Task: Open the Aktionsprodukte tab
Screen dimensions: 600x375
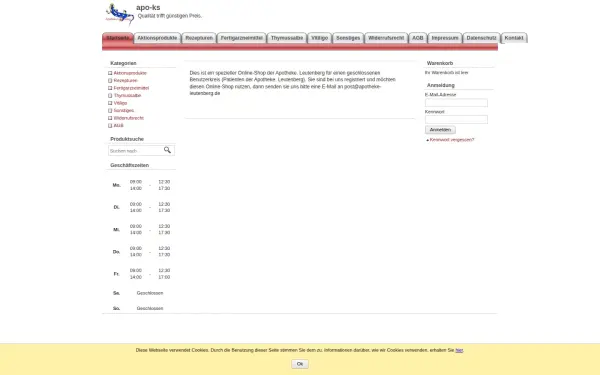Action: click(x=157, y=38)
